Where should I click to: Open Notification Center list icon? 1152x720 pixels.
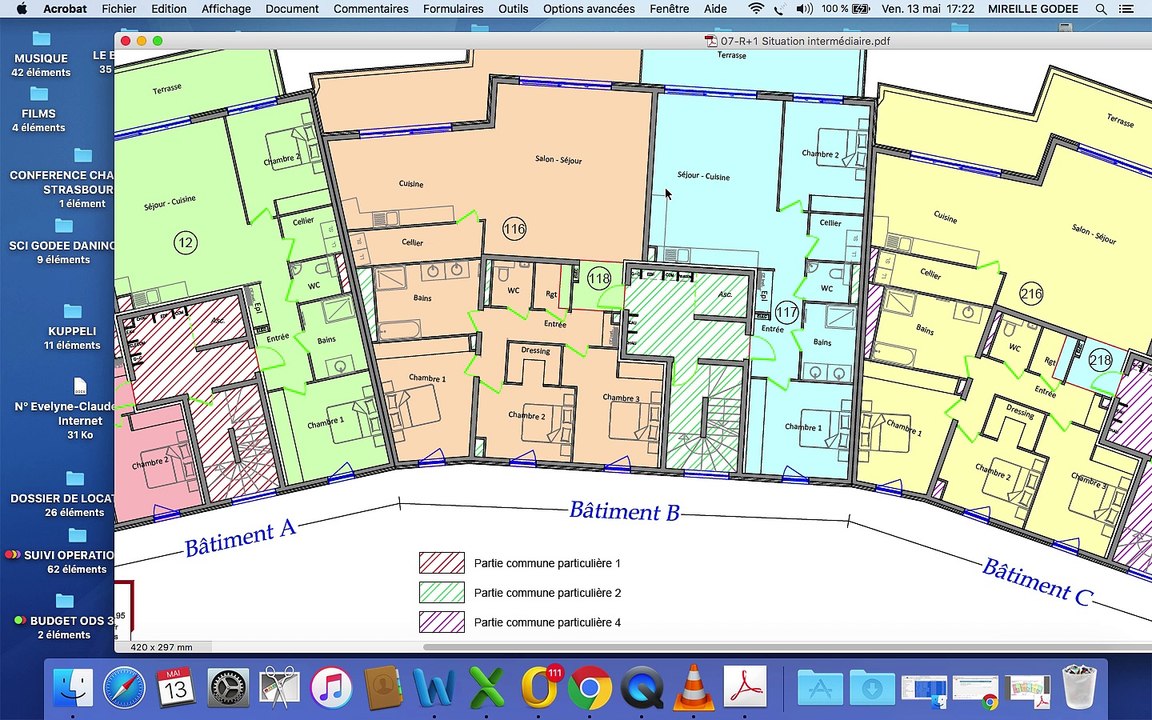[1126, 9]
